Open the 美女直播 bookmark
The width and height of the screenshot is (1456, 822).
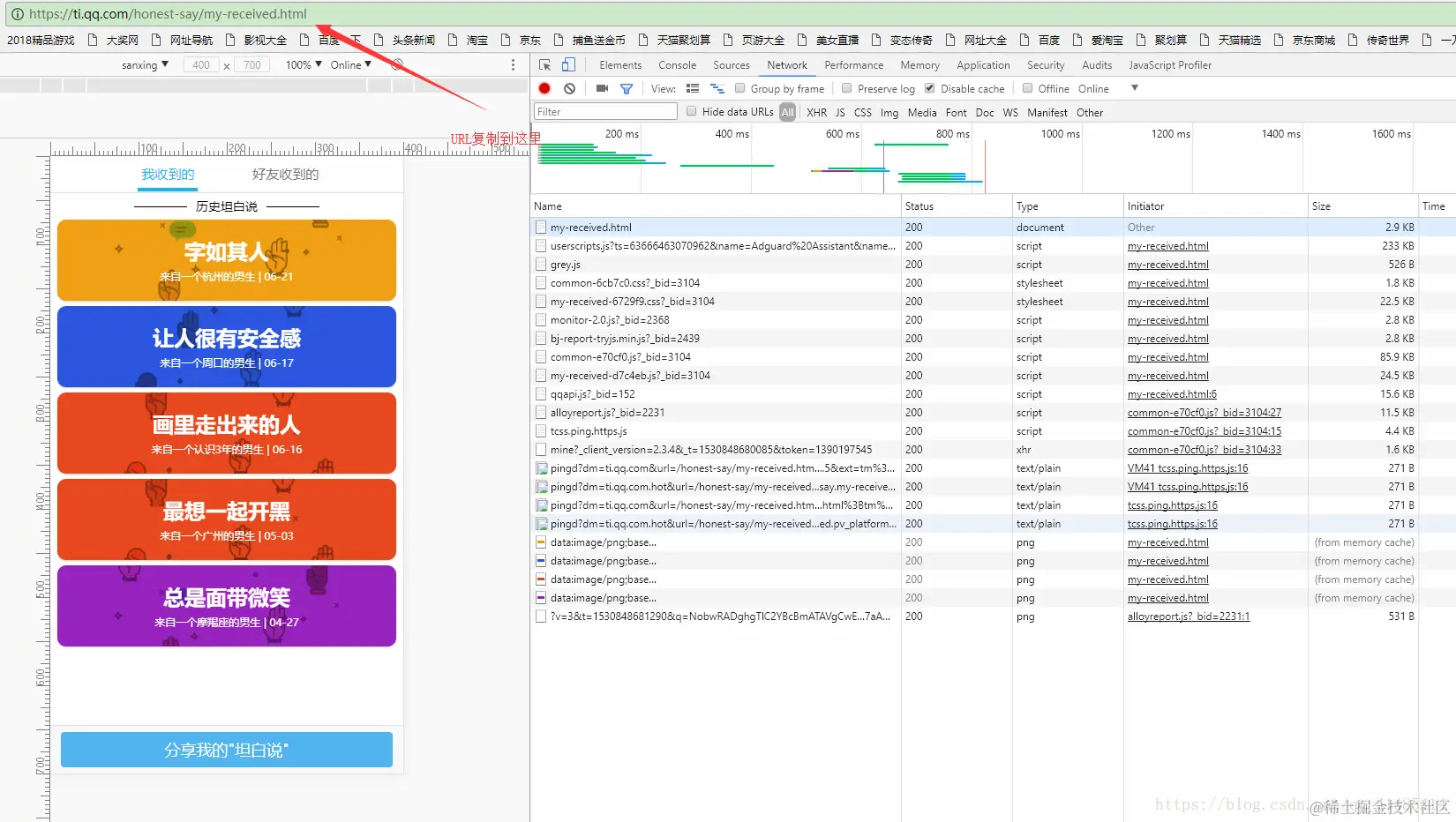pos(828,41)
